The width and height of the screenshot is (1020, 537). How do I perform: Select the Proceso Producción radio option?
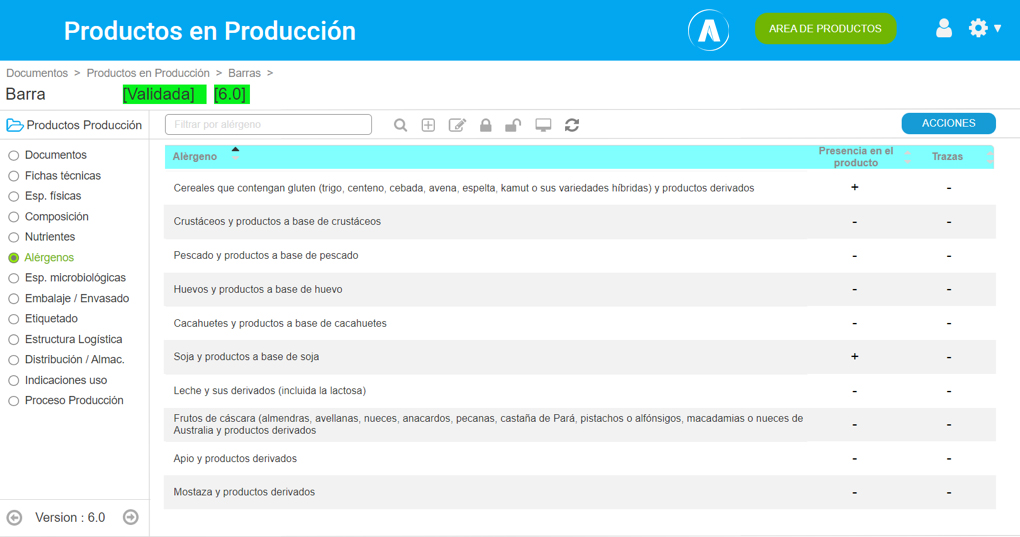(x=14, y=401)
